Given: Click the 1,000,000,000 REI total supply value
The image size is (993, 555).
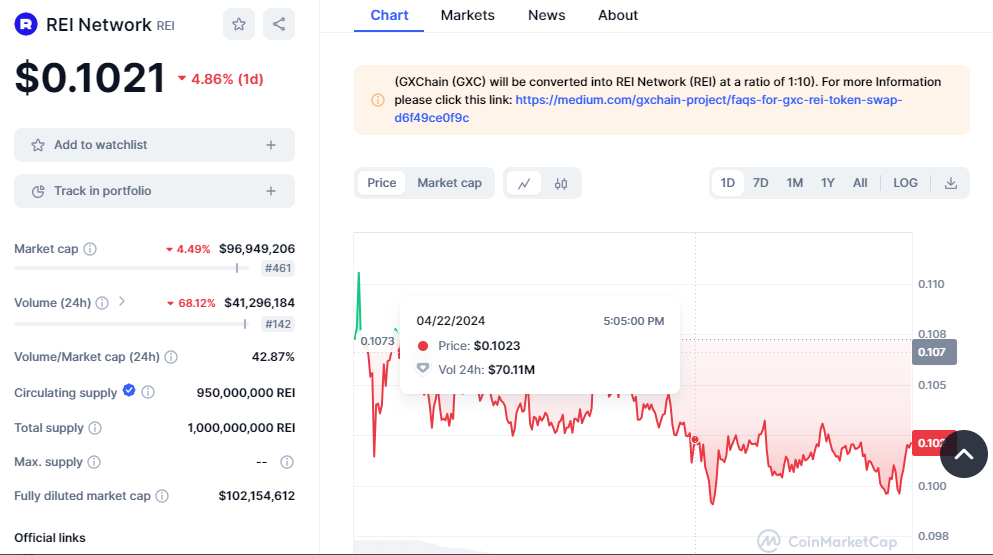Looking at the screenshot, I should pos(241,428).
